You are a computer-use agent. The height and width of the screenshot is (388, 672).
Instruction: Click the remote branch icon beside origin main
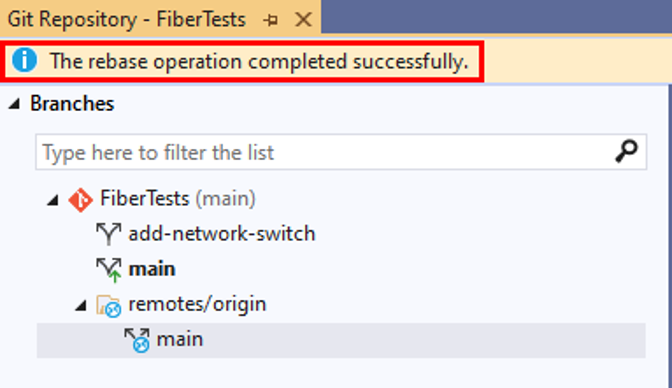point(137,340)
